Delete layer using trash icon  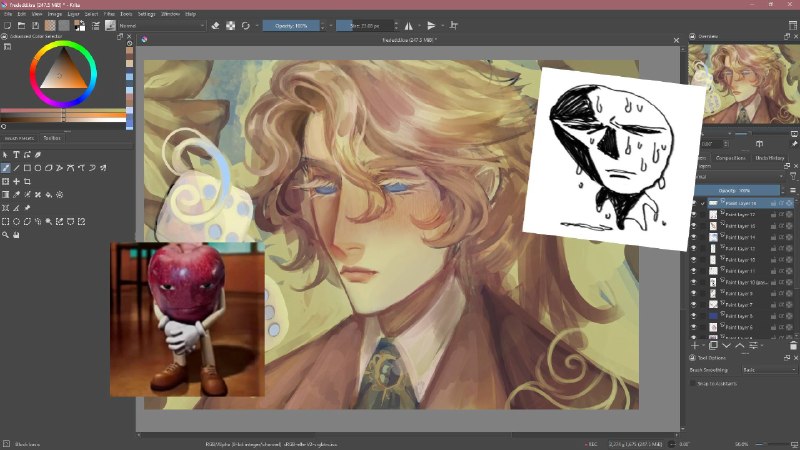pyautogui.click(x=793, y=345)
